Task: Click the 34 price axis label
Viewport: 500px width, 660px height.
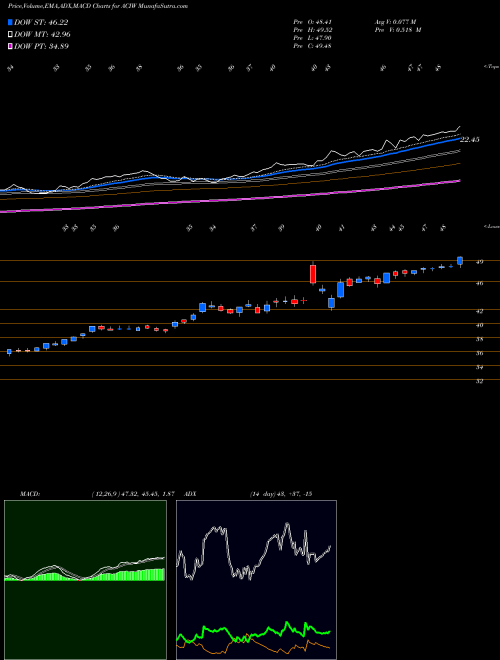Action: 479,367
